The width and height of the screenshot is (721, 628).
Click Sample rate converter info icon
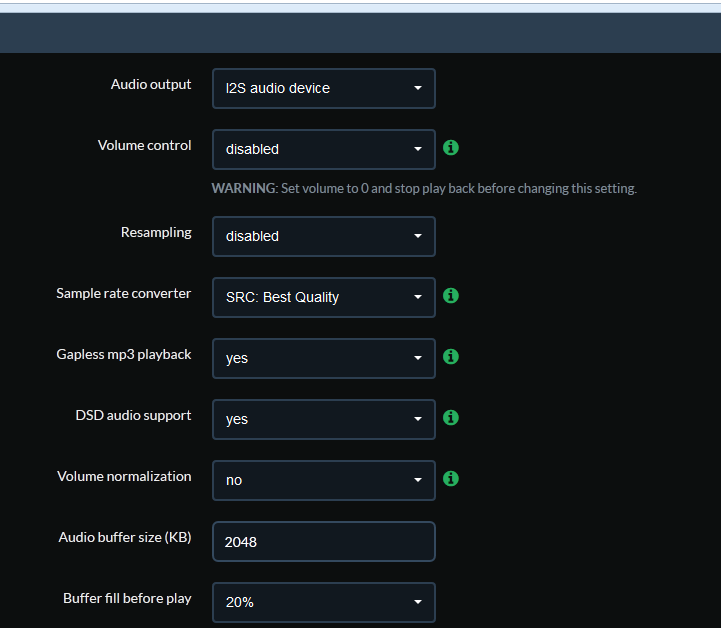point(451,296)
